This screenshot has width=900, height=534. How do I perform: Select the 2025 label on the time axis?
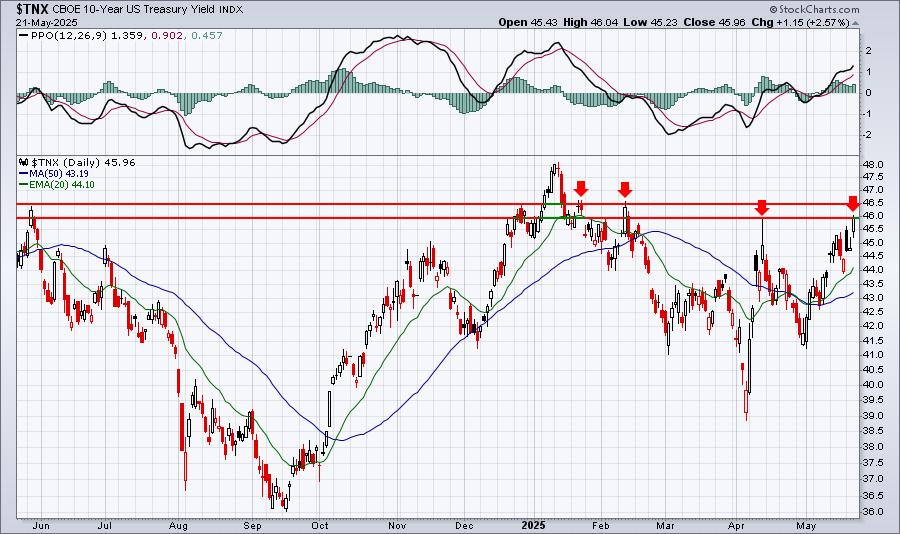click(533, 525)
